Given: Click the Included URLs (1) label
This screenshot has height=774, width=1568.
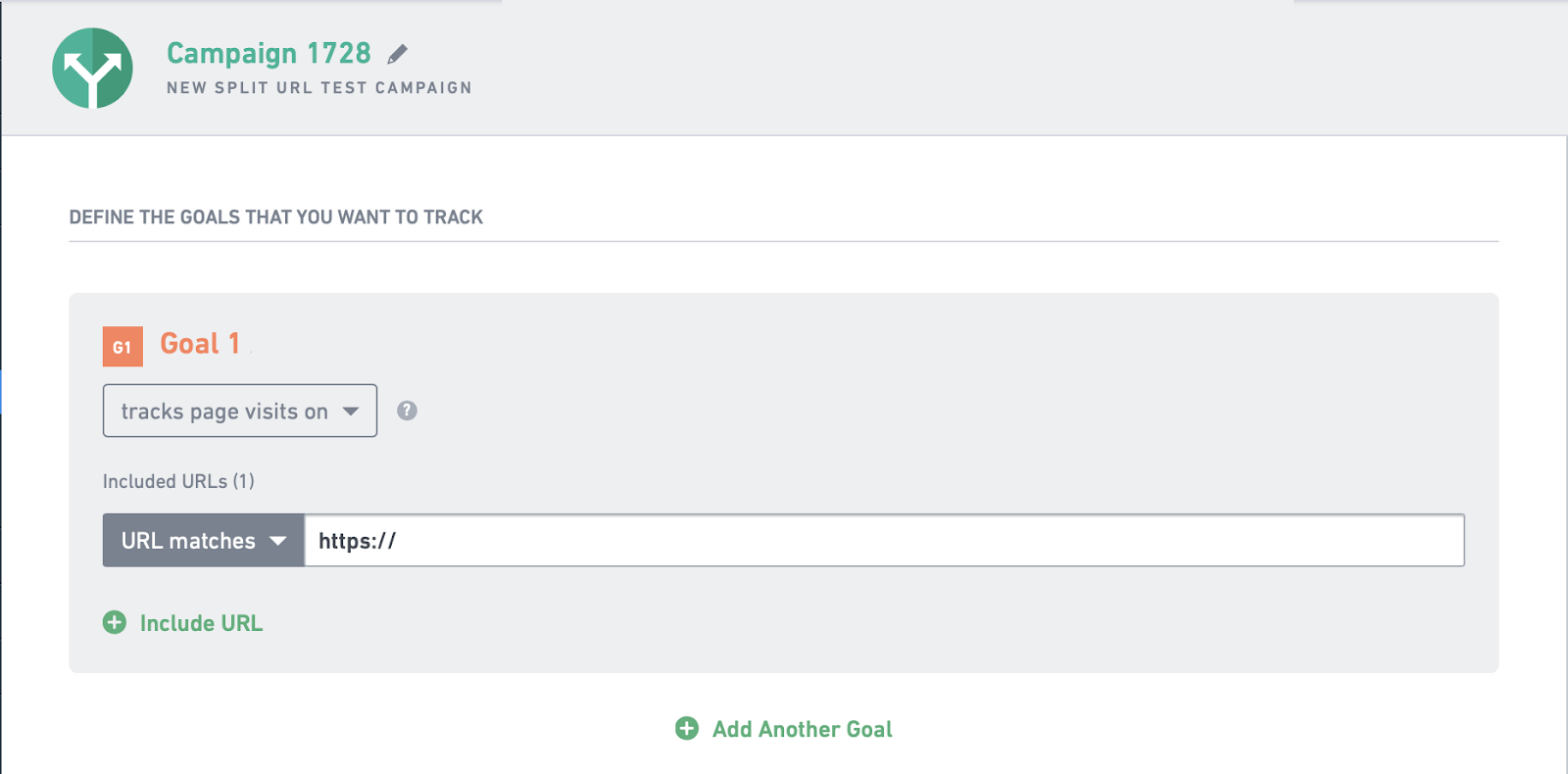Looking at the screenshot, I should click(178, 481).
